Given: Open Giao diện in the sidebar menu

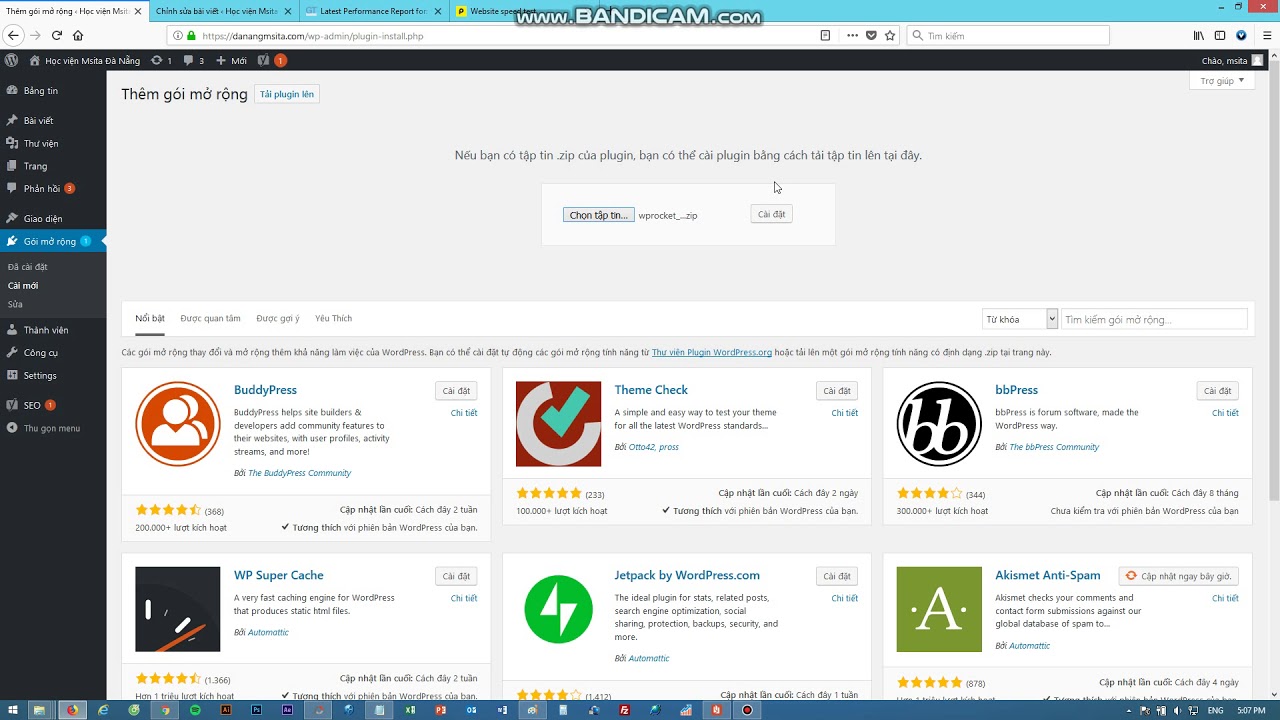Looking at the screenshot, I should (x=43, y=218).
